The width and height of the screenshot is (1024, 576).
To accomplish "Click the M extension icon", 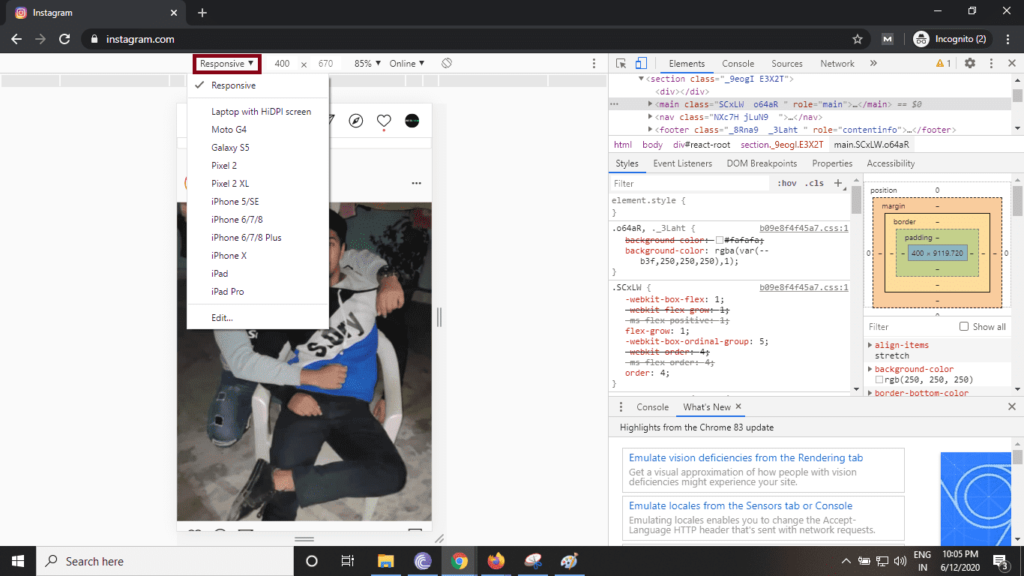I will coord(887,39).
